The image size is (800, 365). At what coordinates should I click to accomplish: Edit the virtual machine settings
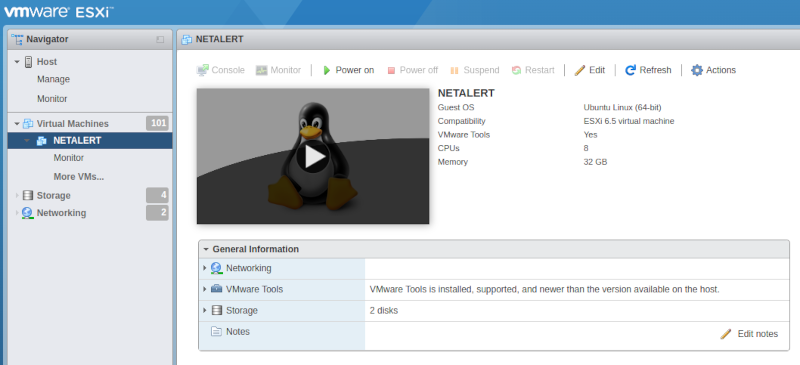coord(589,70)
